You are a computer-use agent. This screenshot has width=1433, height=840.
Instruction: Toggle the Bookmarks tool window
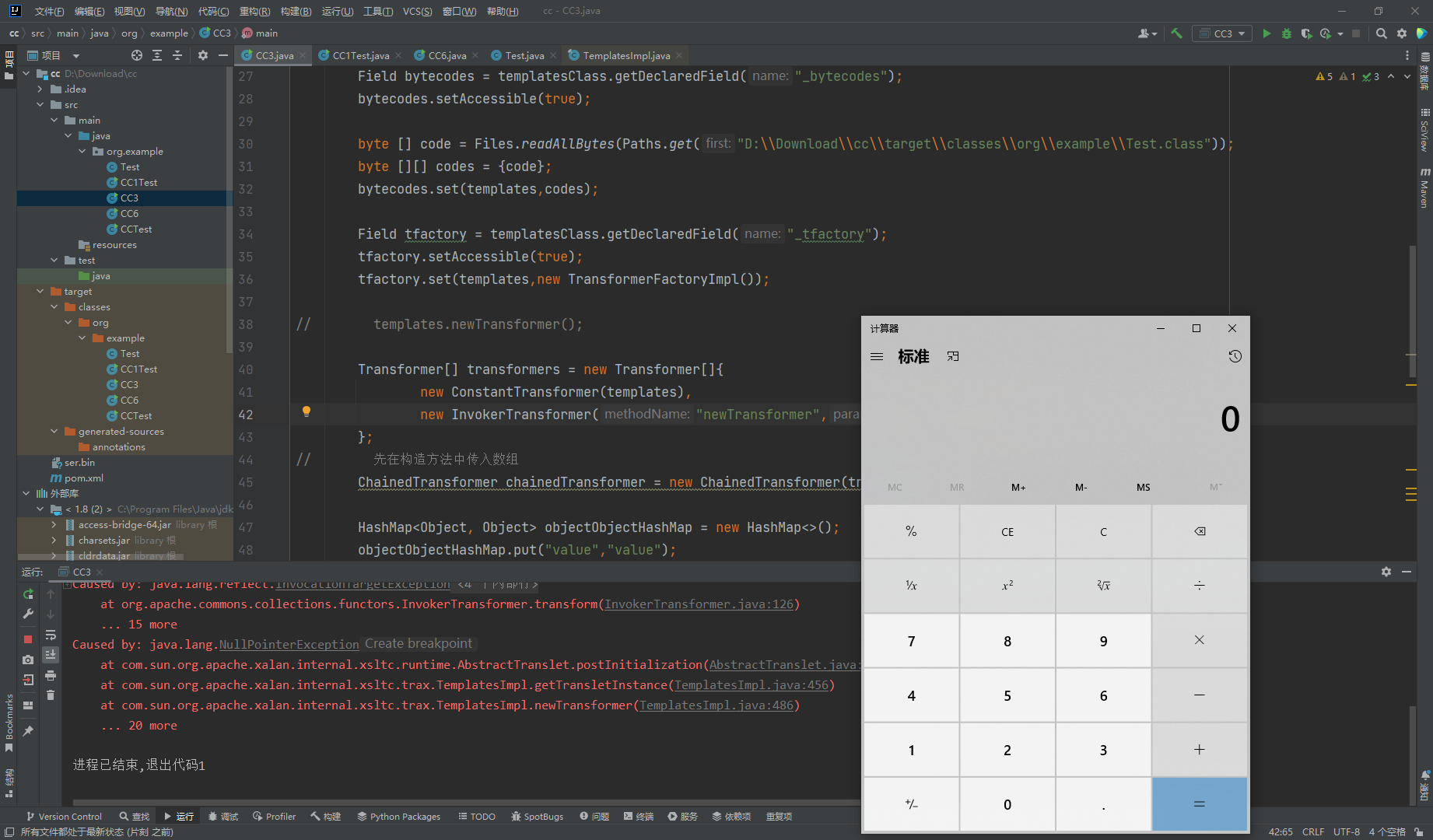[x=9, y=723]
